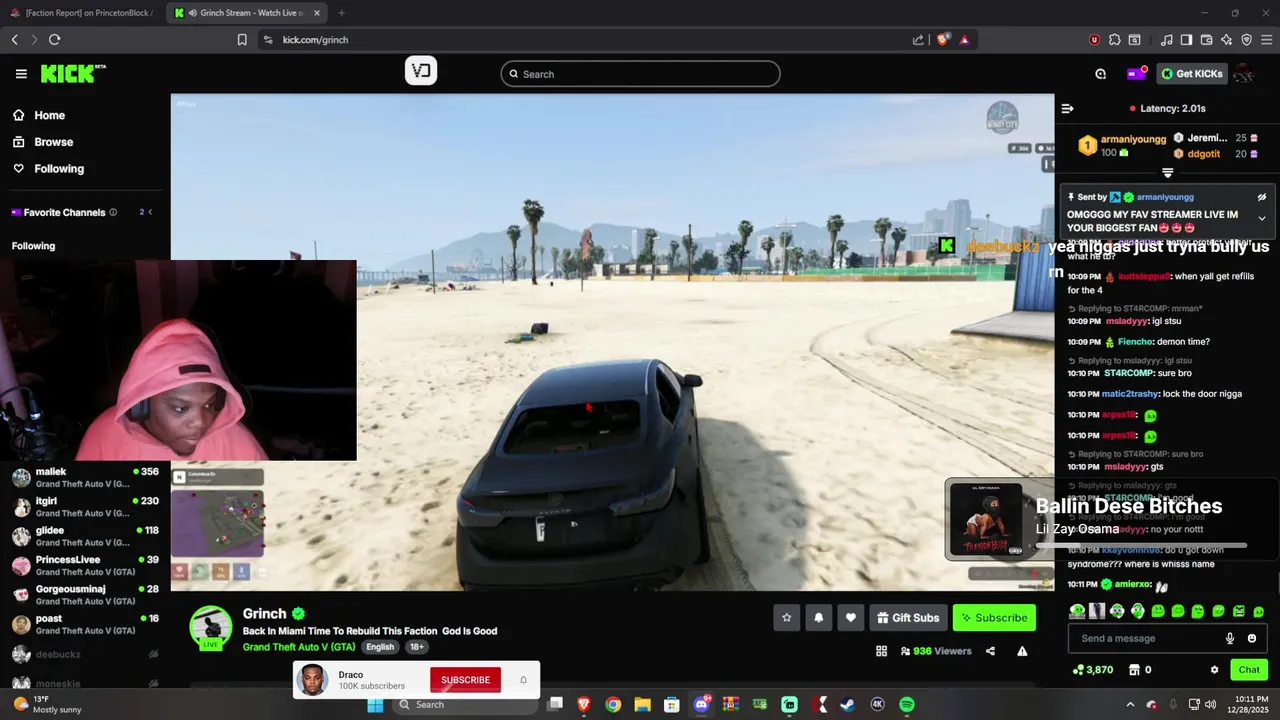This screenshot has height=720, width=1280.
Task: Hide the pinned message
Action: [x=1262, y=197]
